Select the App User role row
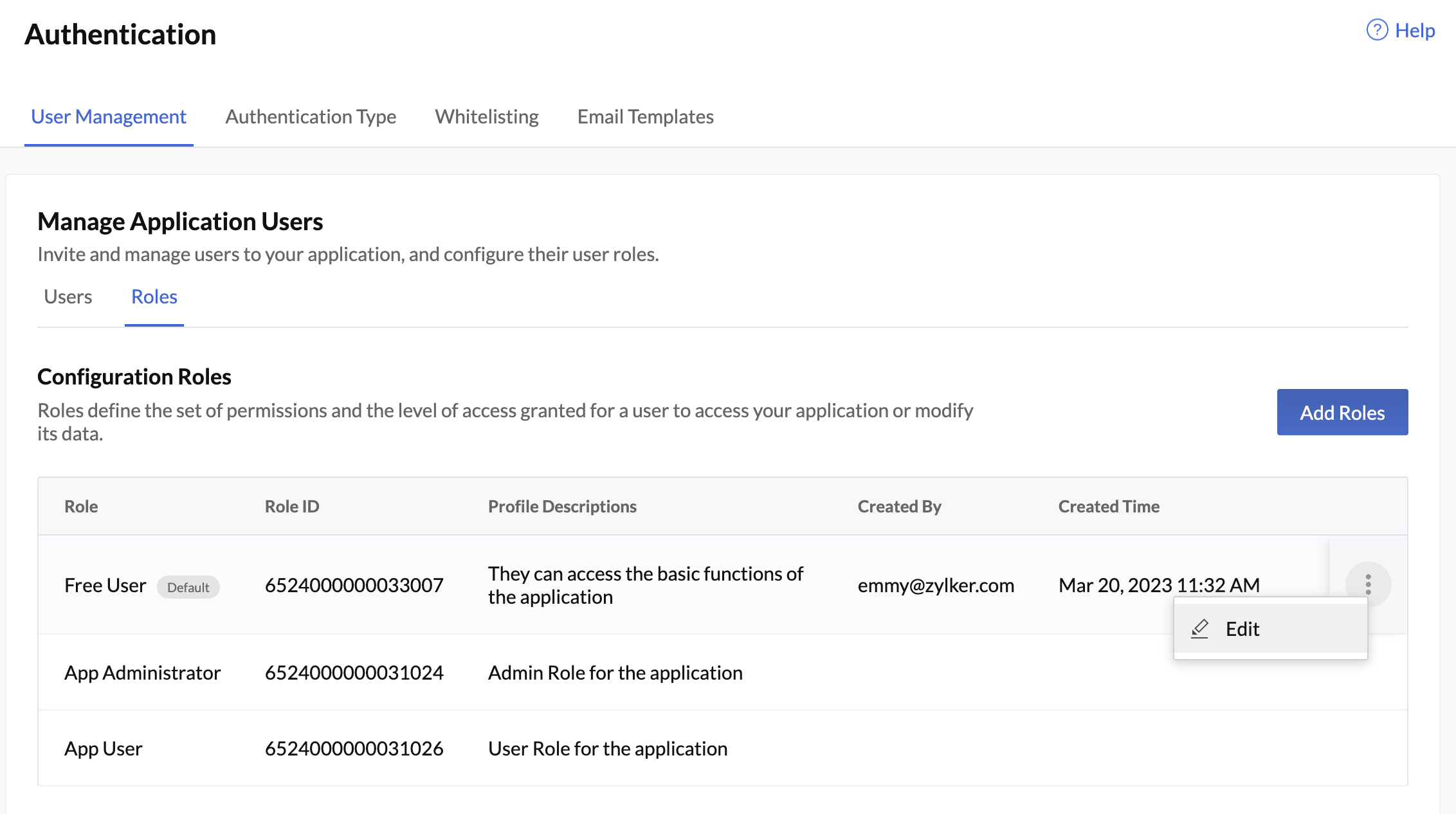The image size is (1456, 814). pos(103,748)
